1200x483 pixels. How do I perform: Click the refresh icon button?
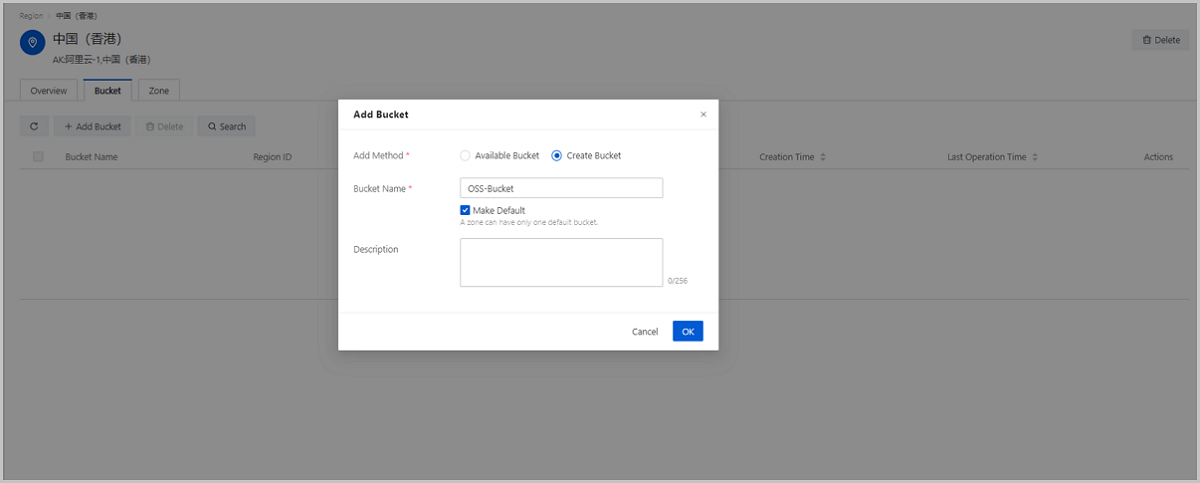(x=34, y=127)
